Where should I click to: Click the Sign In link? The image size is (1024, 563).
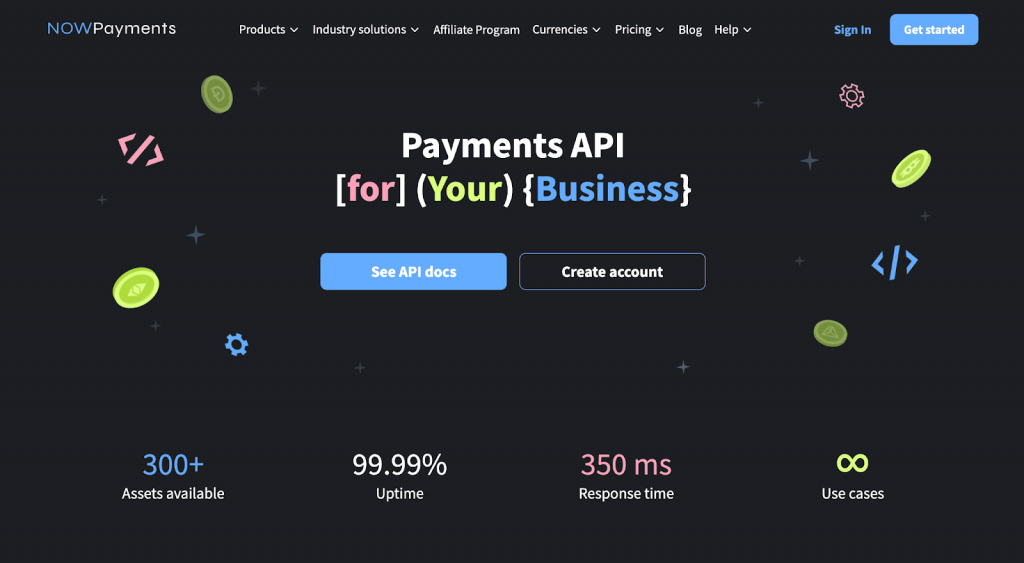[x=852, y=30]
